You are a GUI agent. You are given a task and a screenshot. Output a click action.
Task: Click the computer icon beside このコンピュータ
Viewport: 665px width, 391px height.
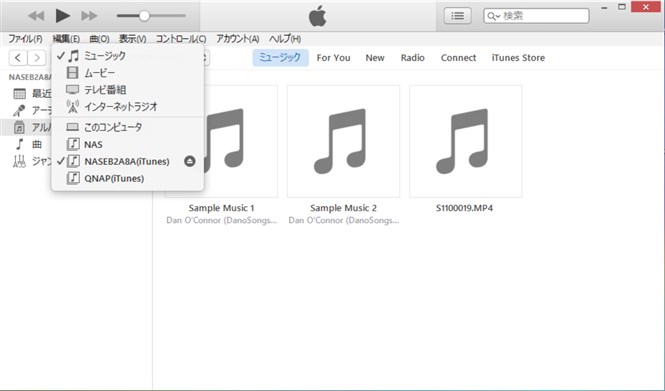(x=73, y=127)
